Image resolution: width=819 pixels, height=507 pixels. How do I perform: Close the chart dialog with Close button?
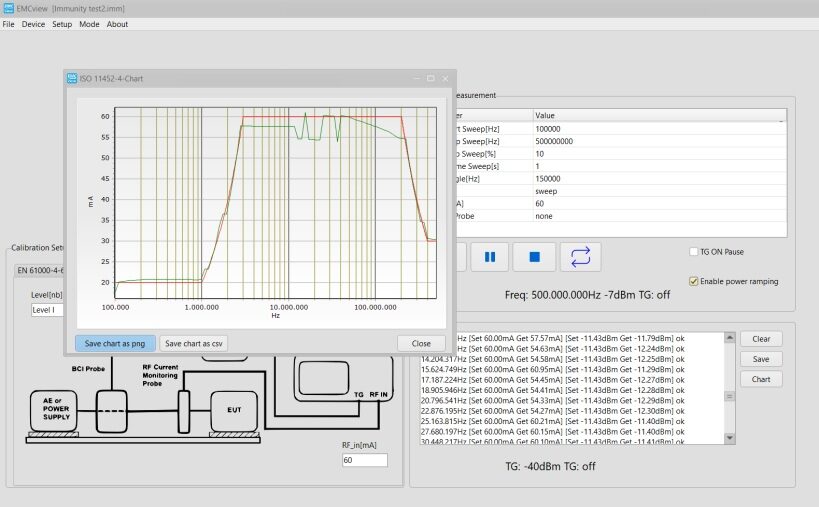[x=421, y=343]
